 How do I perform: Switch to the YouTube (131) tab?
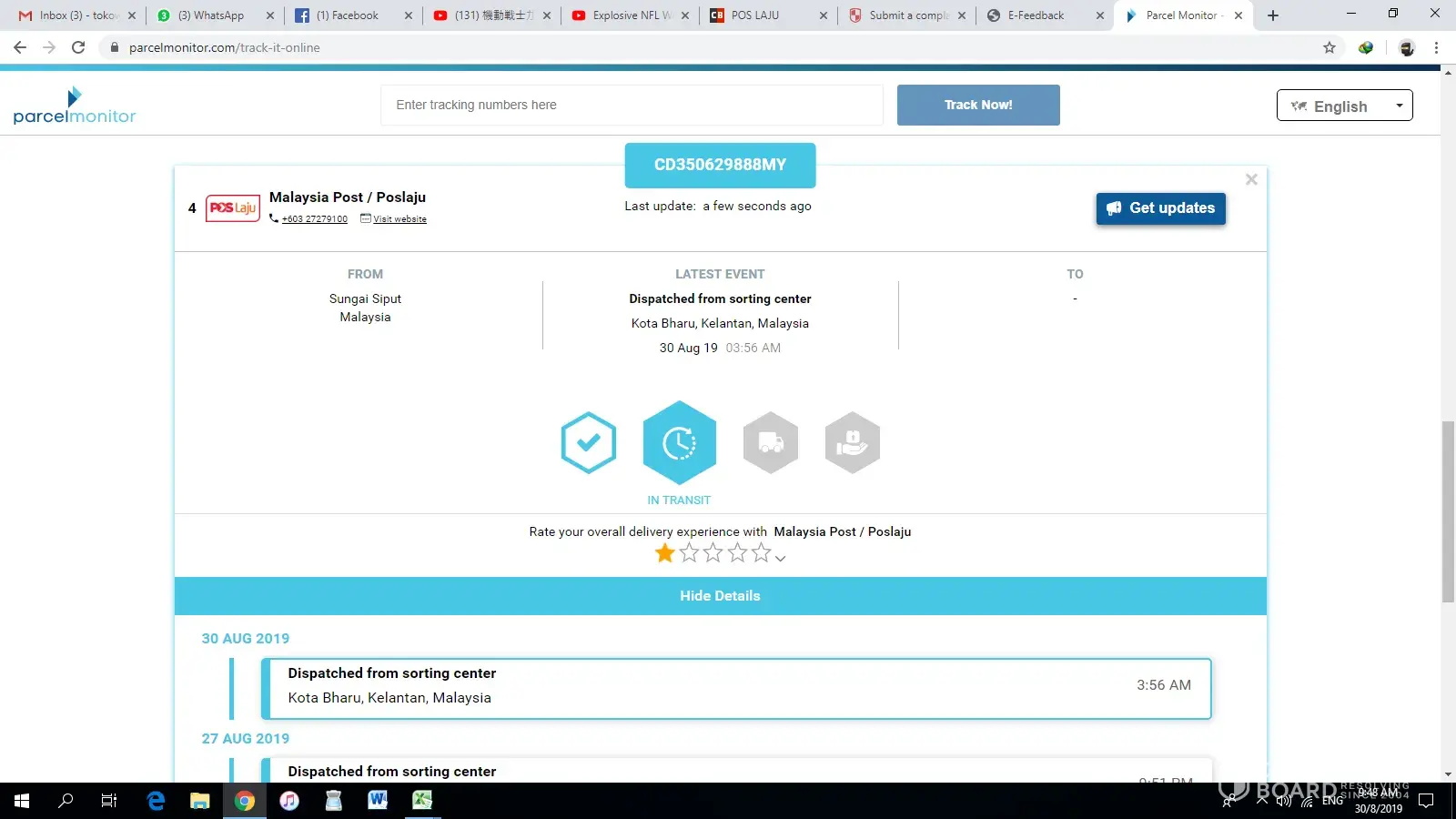tap(491, 15)
